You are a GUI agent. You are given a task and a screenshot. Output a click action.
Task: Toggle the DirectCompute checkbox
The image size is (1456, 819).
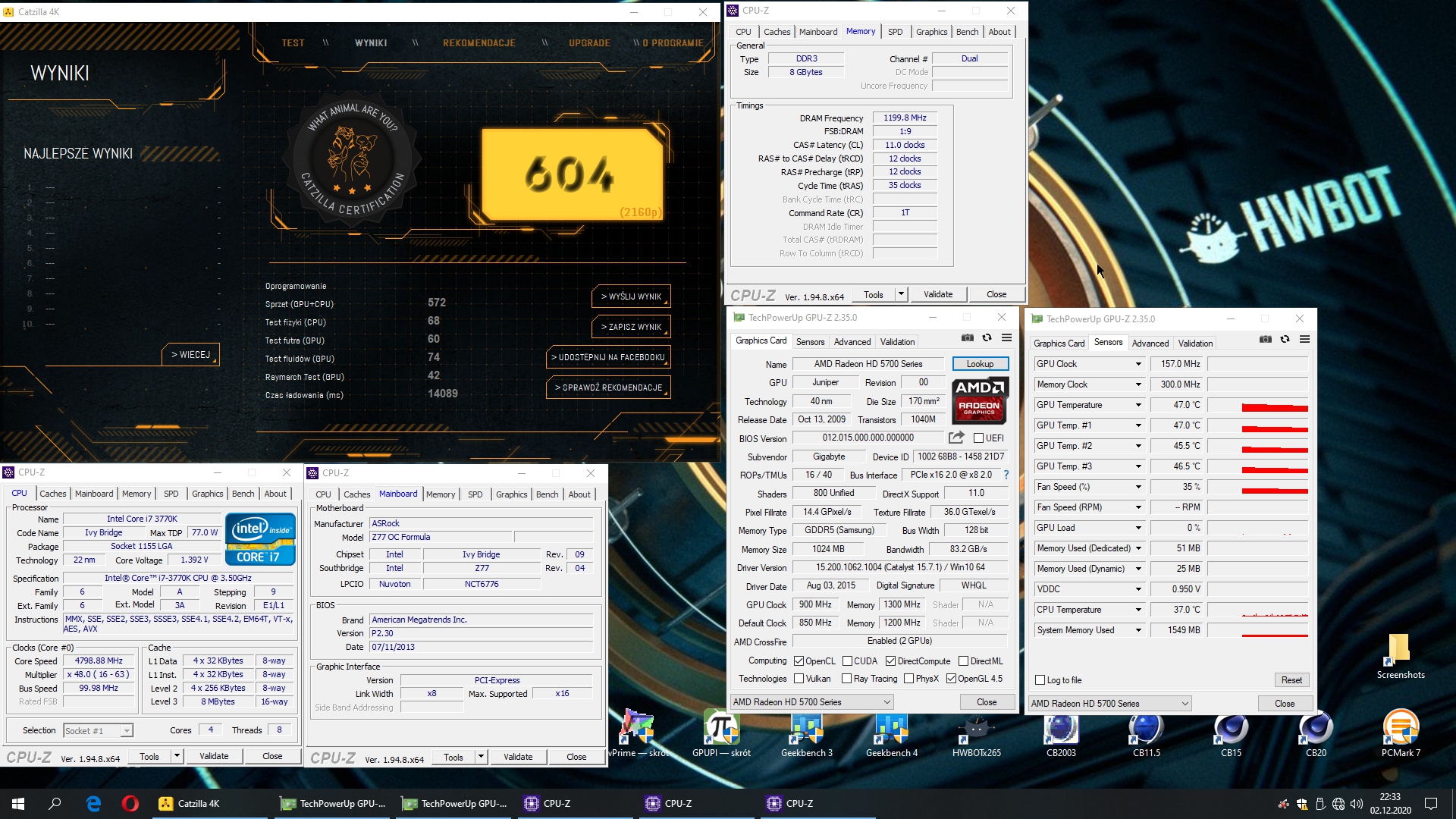pyautogui.click(x=890, y=661)
